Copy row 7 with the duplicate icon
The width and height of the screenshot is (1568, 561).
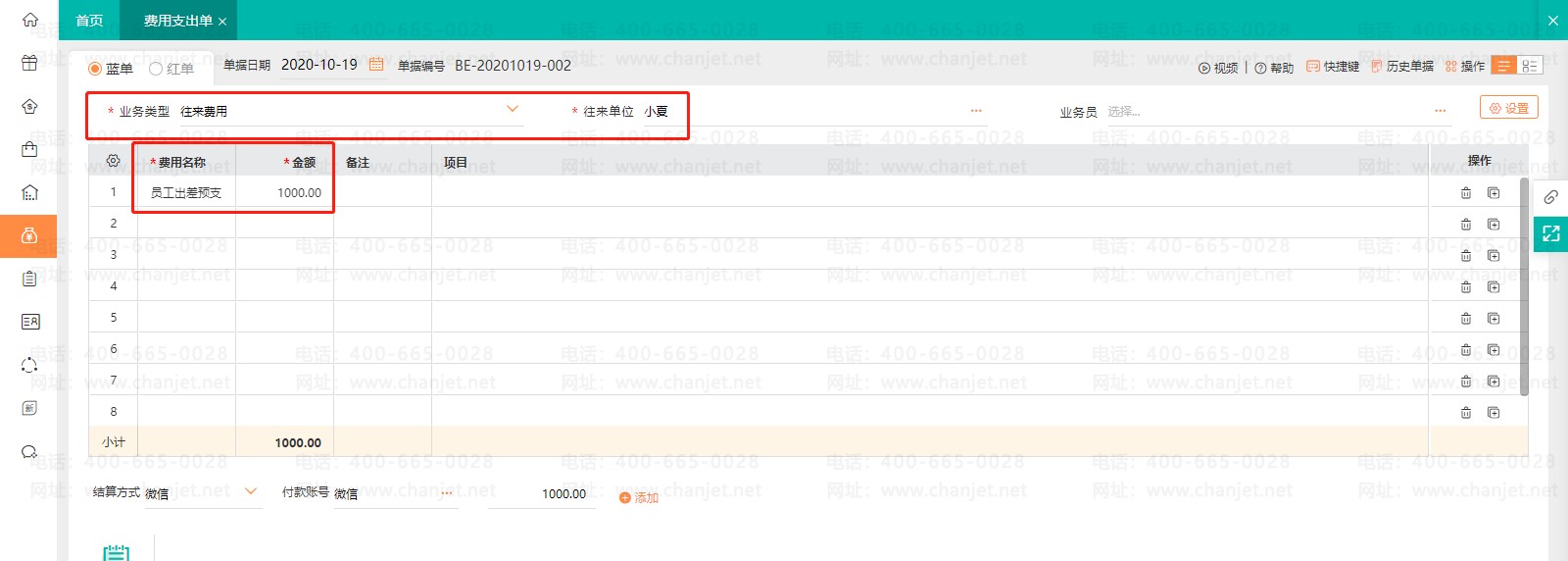tap(1494, 382)
